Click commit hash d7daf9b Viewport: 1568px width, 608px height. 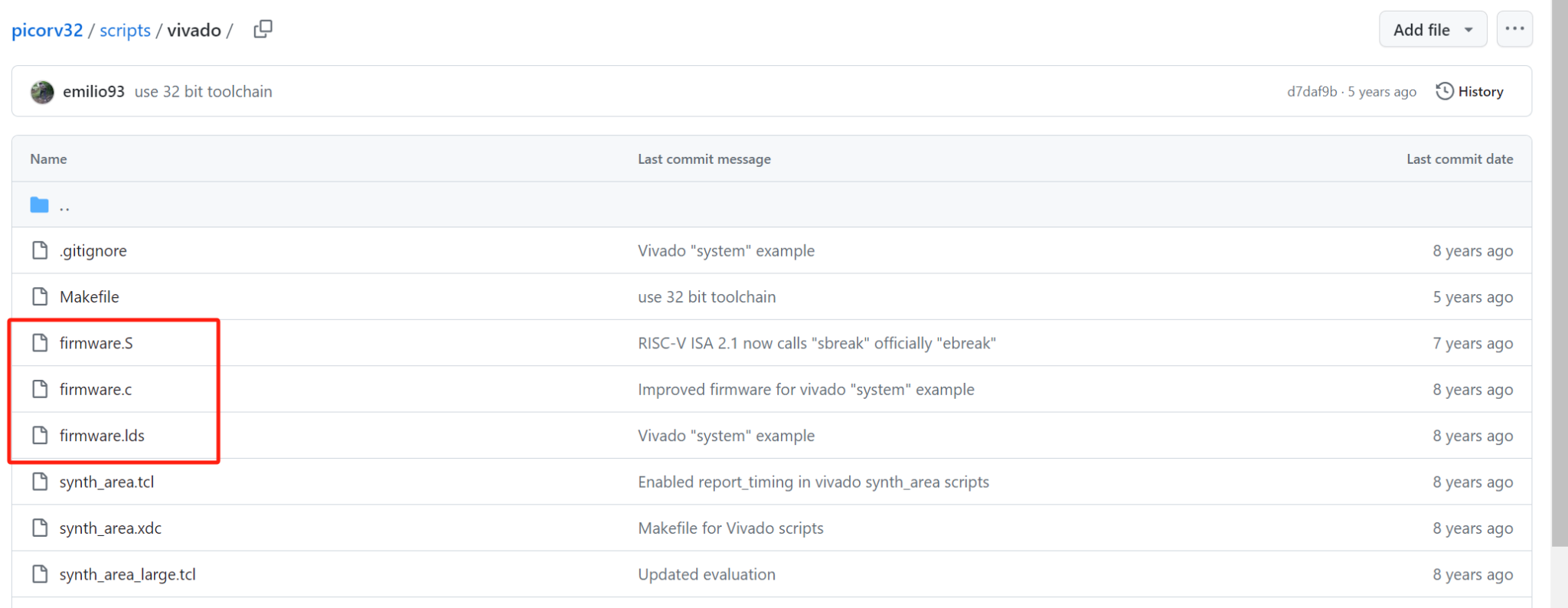pos(1312,92)
